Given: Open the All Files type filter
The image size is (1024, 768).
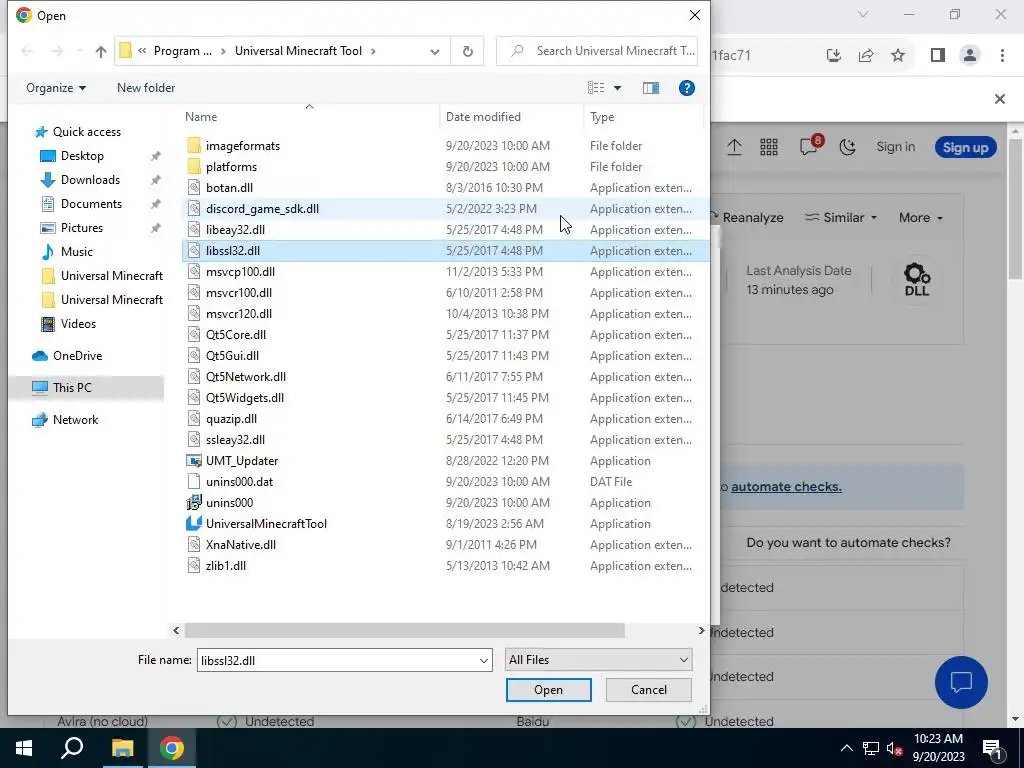Looking at the screenshot, I should [x=598, y=660].
